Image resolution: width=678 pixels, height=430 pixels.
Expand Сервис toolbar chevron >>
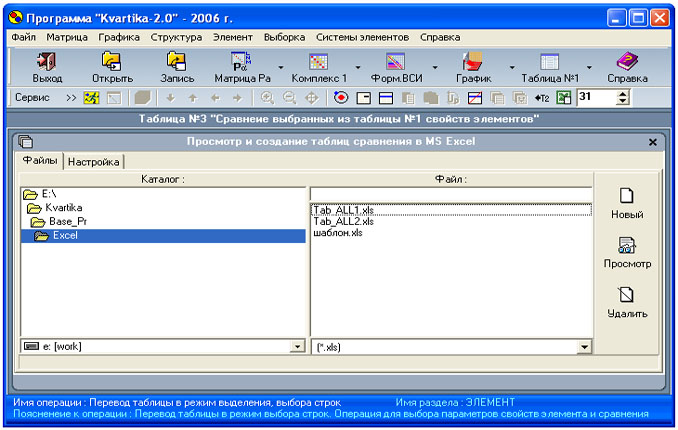pos(71,98)
